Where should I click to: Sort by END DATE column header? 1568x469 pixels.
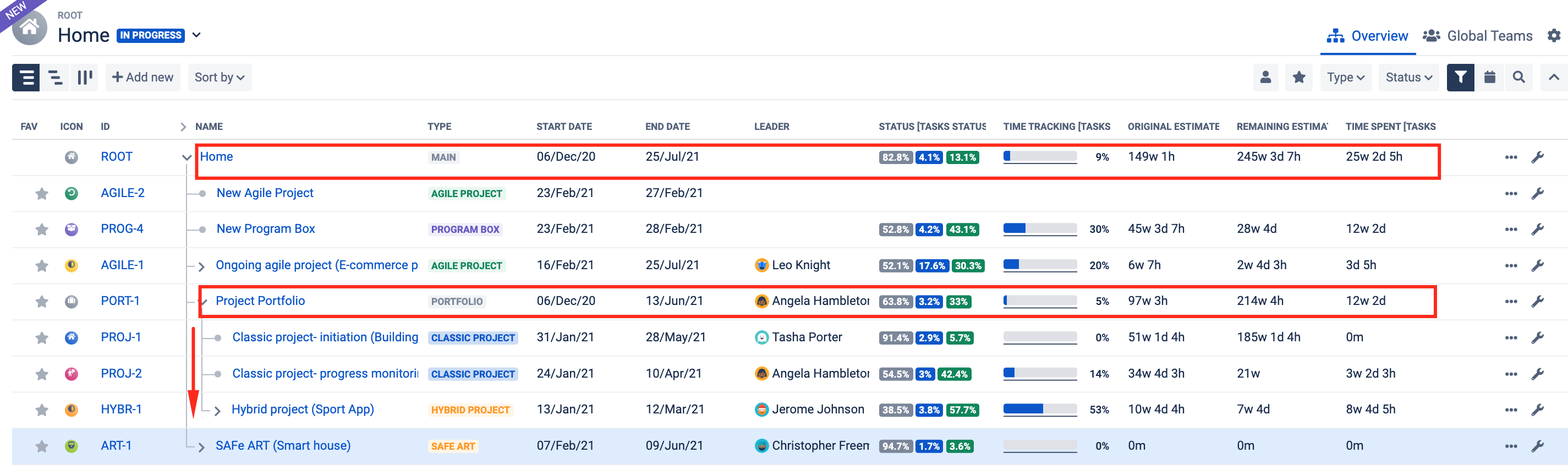668,127
